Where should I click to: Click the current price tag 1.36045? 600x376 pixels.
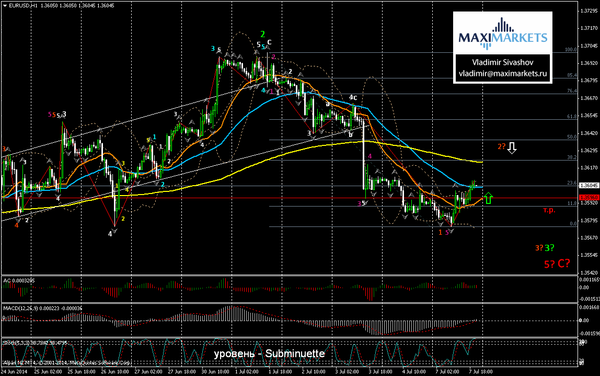click(x=589, y=186)
